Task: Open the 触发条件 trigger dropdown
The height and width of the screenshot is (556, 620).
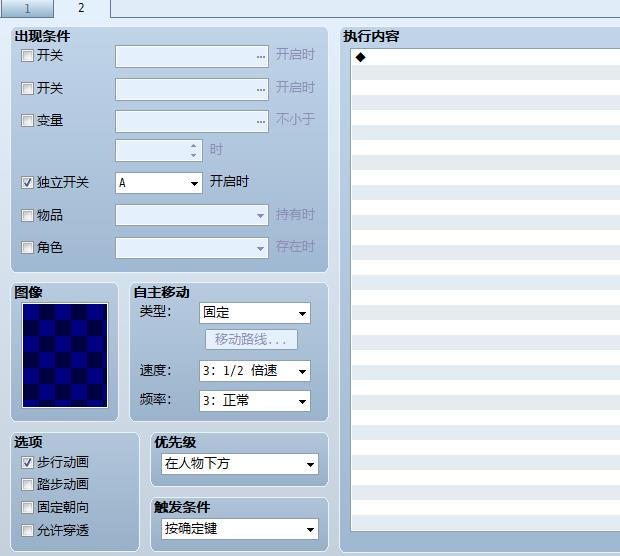Action: 240,529
